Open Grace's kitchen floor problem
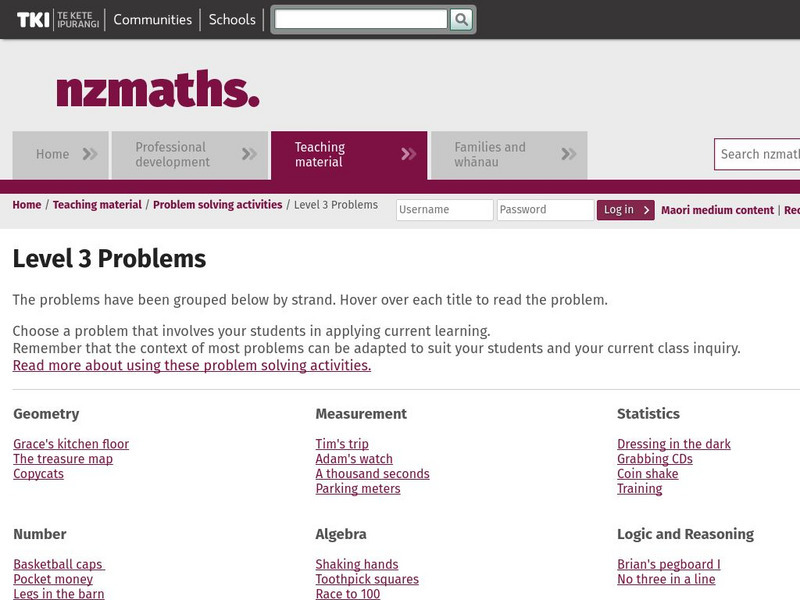The width and height of the screenshot is (800, 600). [71, 444]
